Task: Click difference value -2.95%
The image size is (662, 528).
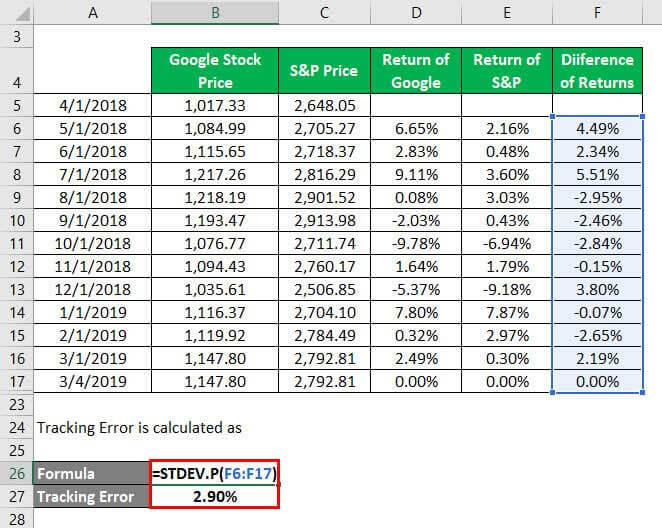Action: point(597,198)
